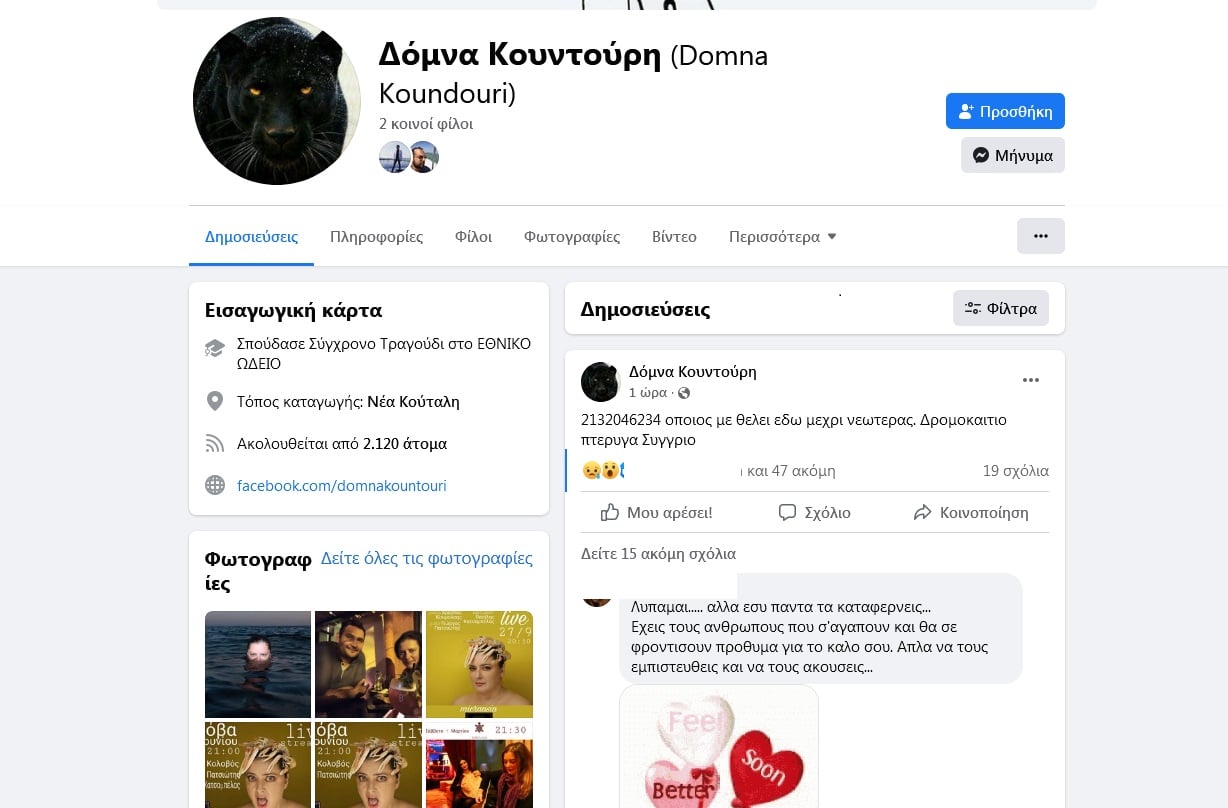Open the post's three-dots options menu

coord(1030,380)
